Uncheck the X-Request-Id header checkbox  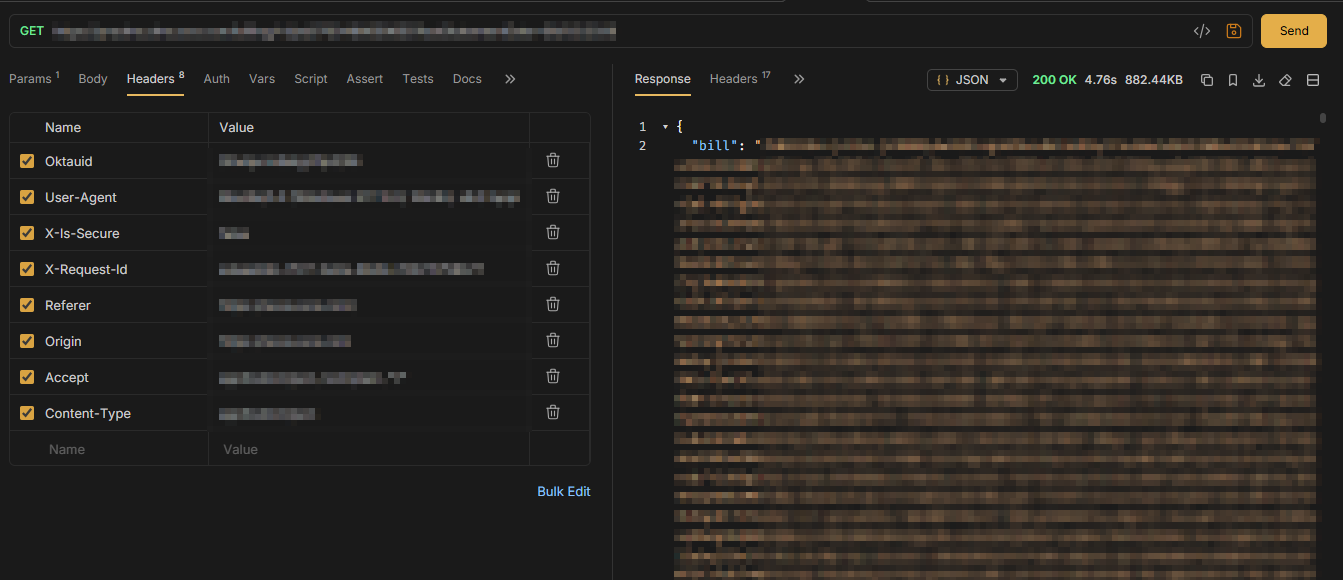pos(27,269)
